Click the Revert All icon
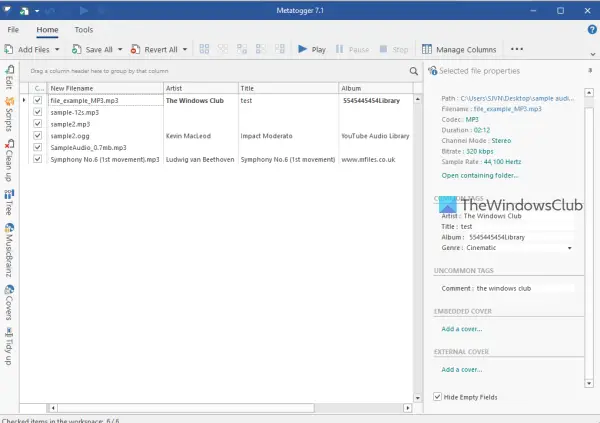Screen dimensions: 600x423 tap(135, 49)
